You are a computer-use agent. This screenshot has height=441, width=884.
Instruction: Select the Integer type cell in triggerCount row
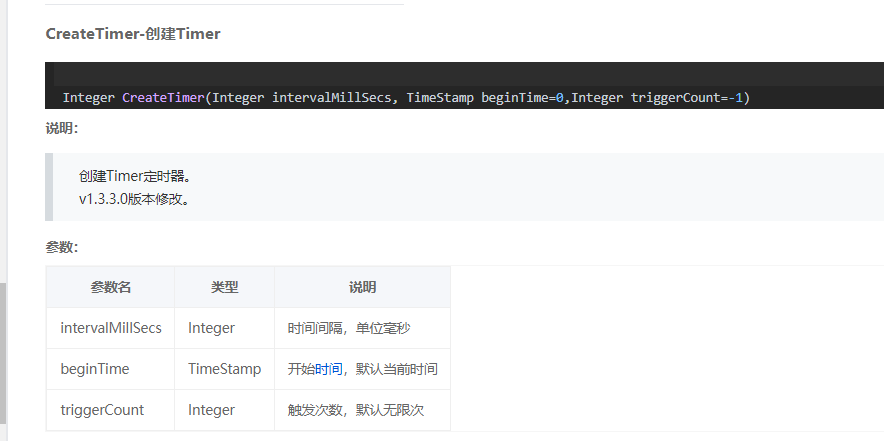224,410
